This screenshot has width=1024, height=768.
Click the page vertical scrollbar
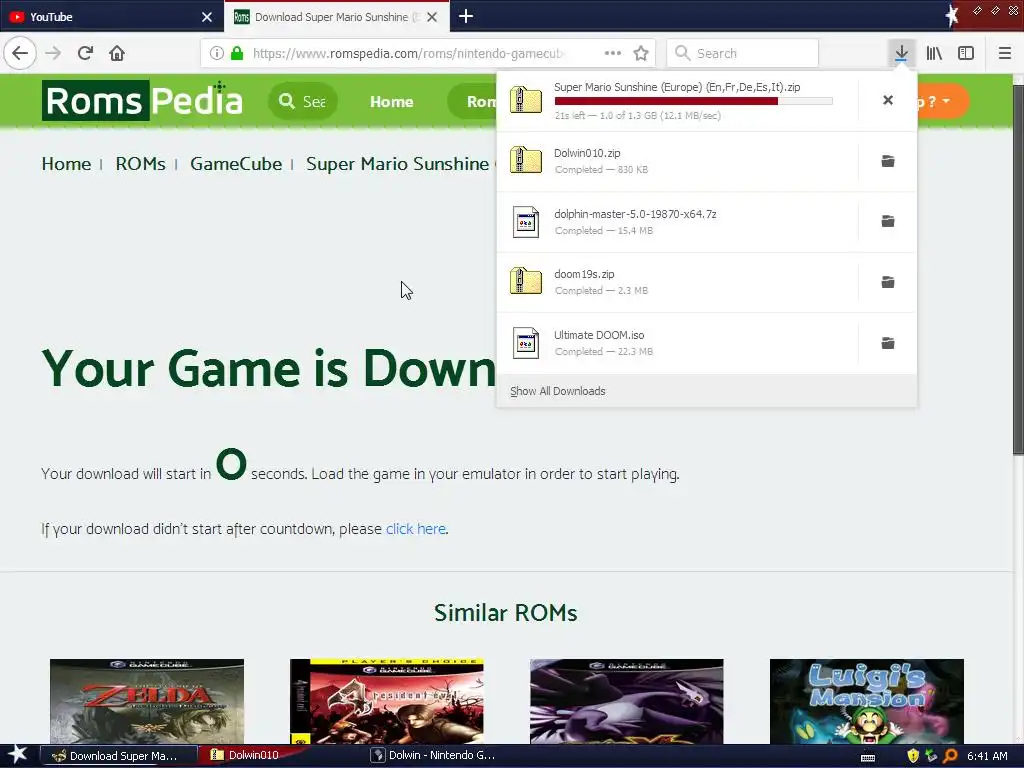[x=1018, y=268]
